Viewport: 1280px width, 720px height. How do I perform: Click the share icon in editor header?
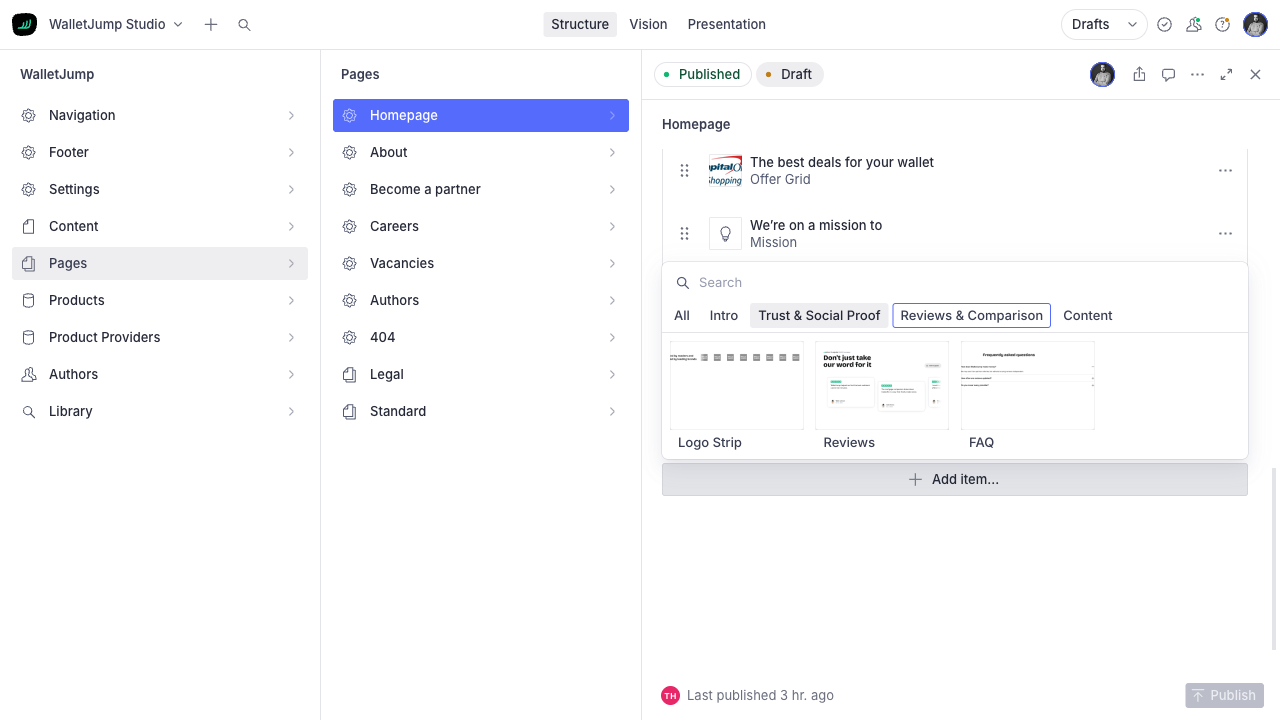pyautogui.click(x=1139, y=74)
